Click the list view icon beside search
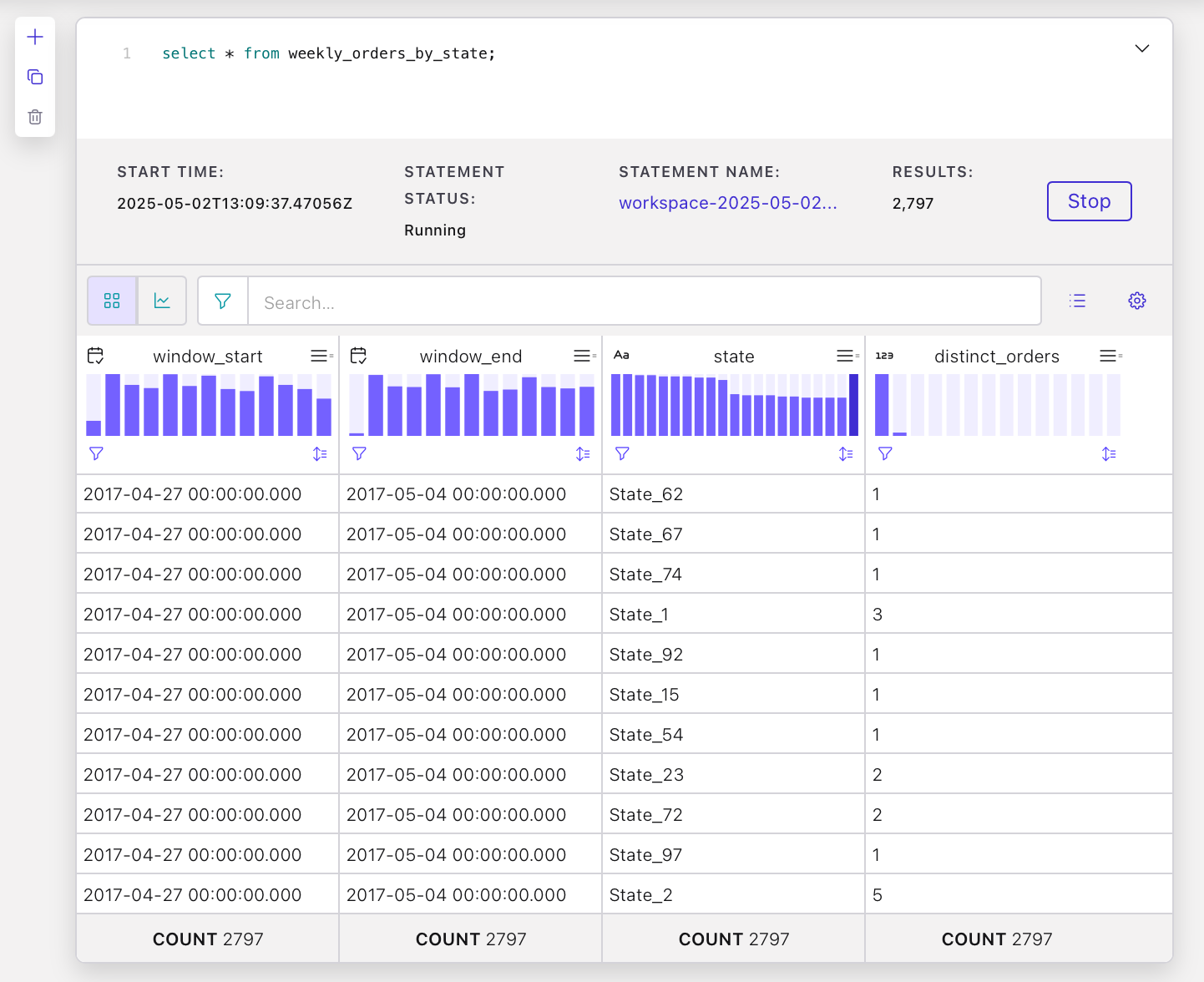The image size is (1204, 982). pyautogui.click(x=1077, y=301)
